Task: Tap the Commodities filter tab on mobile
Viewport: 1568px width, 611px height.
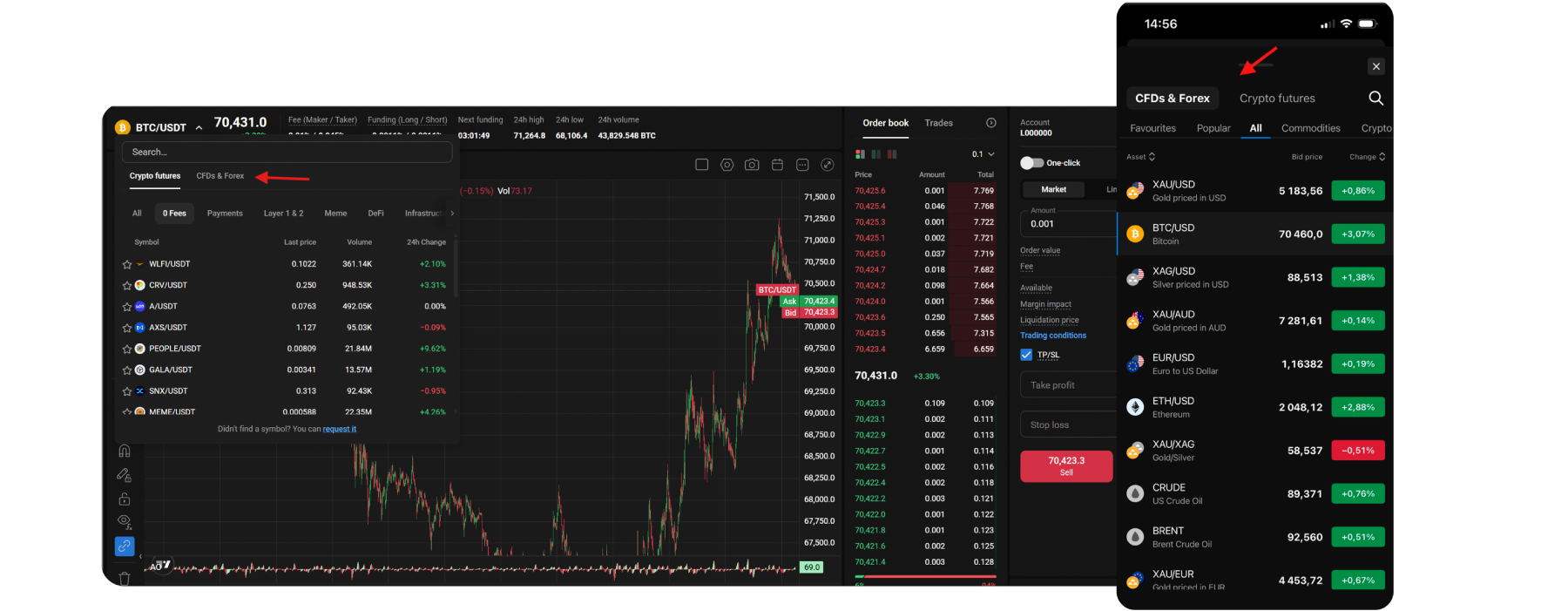Action: point(1310,128)
